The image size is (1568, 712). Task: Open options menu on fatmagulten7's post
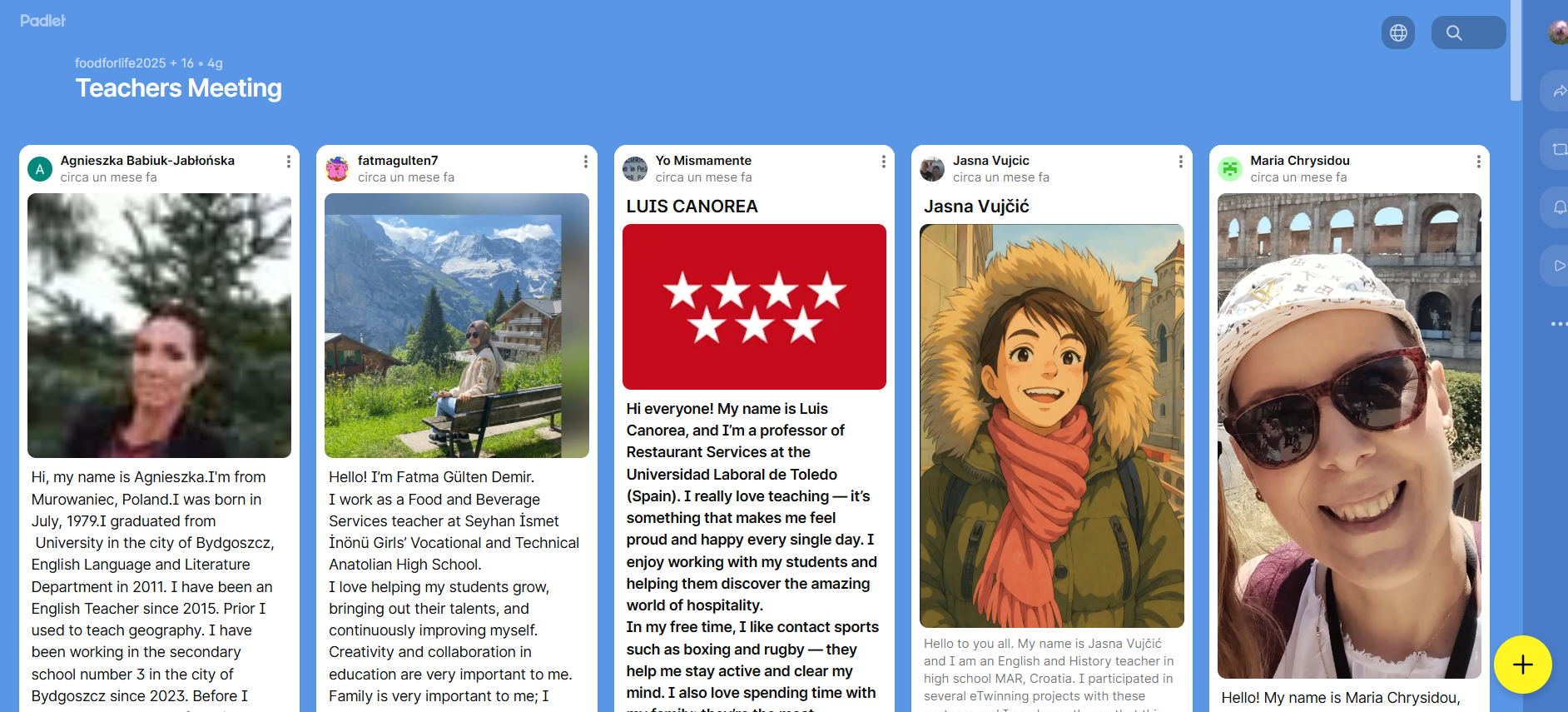point(586,162)
